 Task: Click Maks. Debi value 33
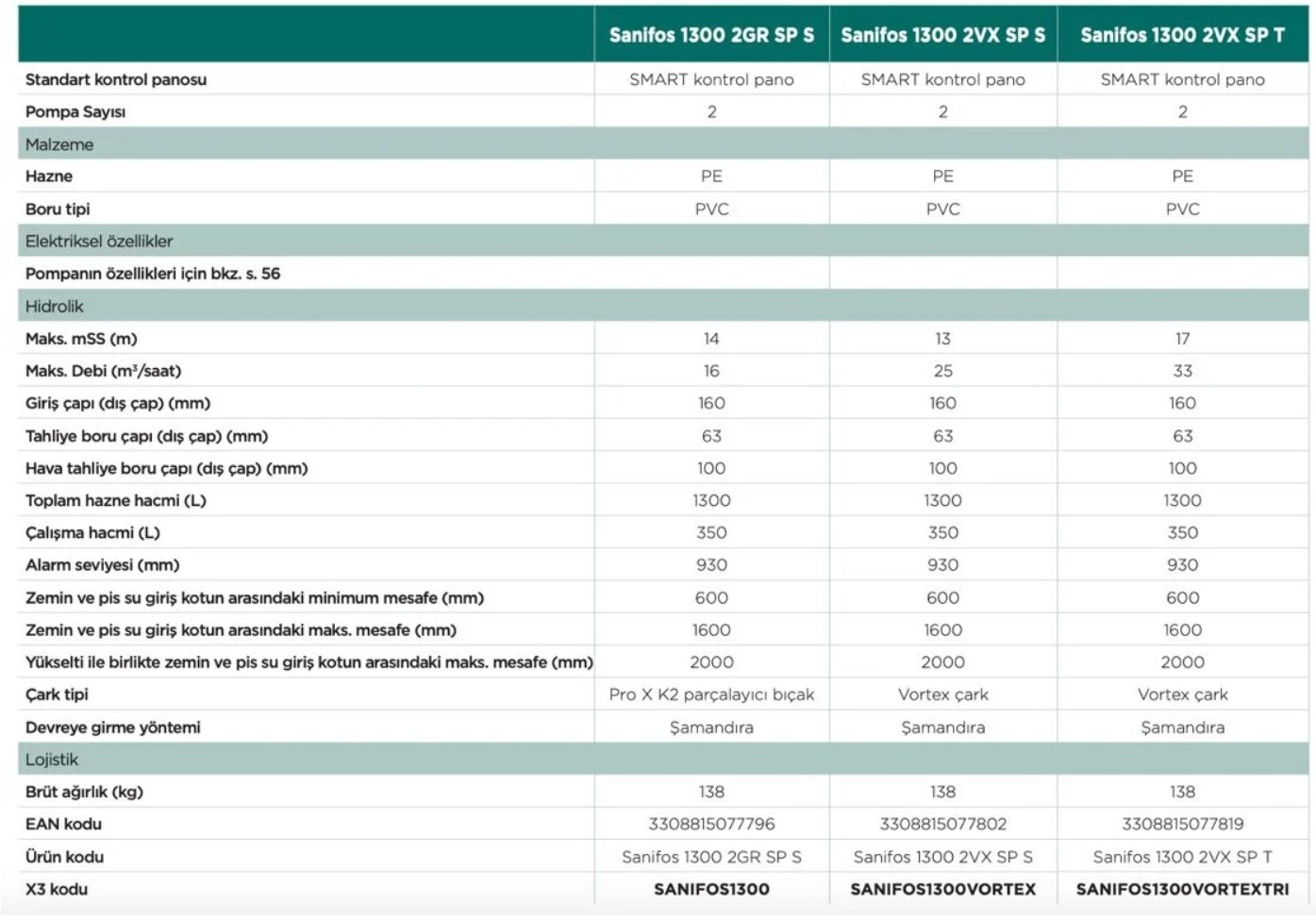tap(1182, 371)
